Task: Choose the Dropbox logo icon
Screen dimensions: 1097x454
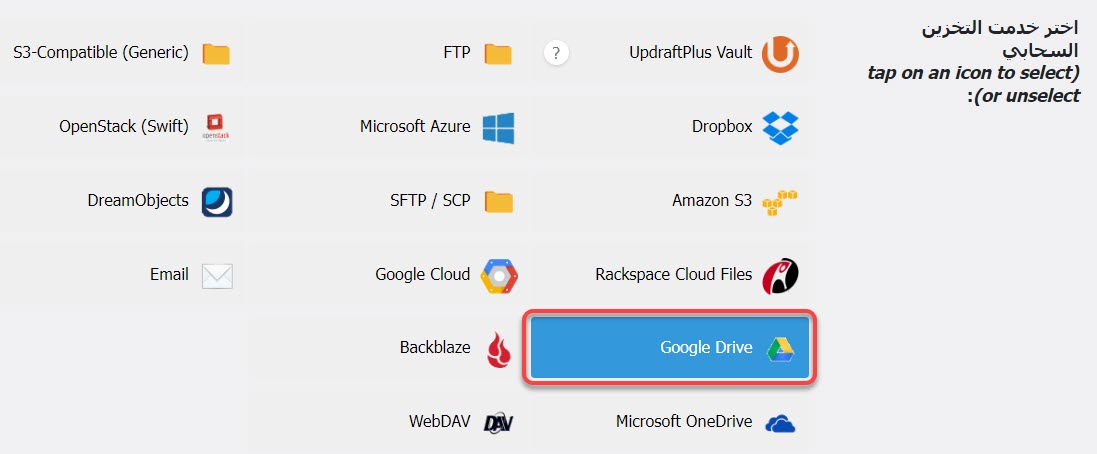Action: click(x=780, y=127)
